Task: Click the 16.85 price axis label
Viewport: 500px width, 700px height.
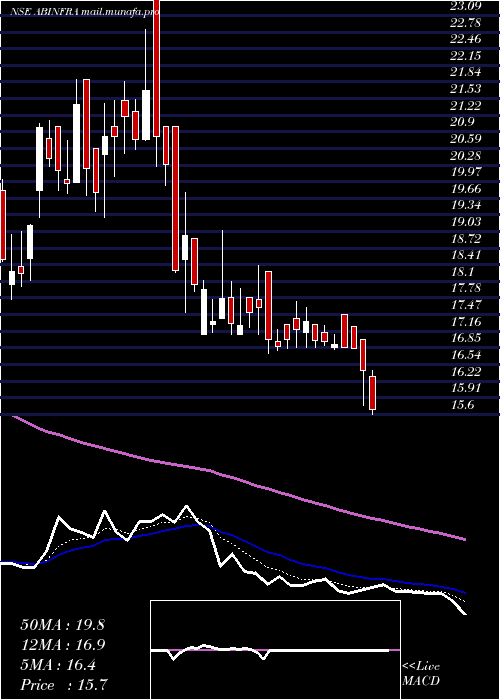Action: (466, 339)
